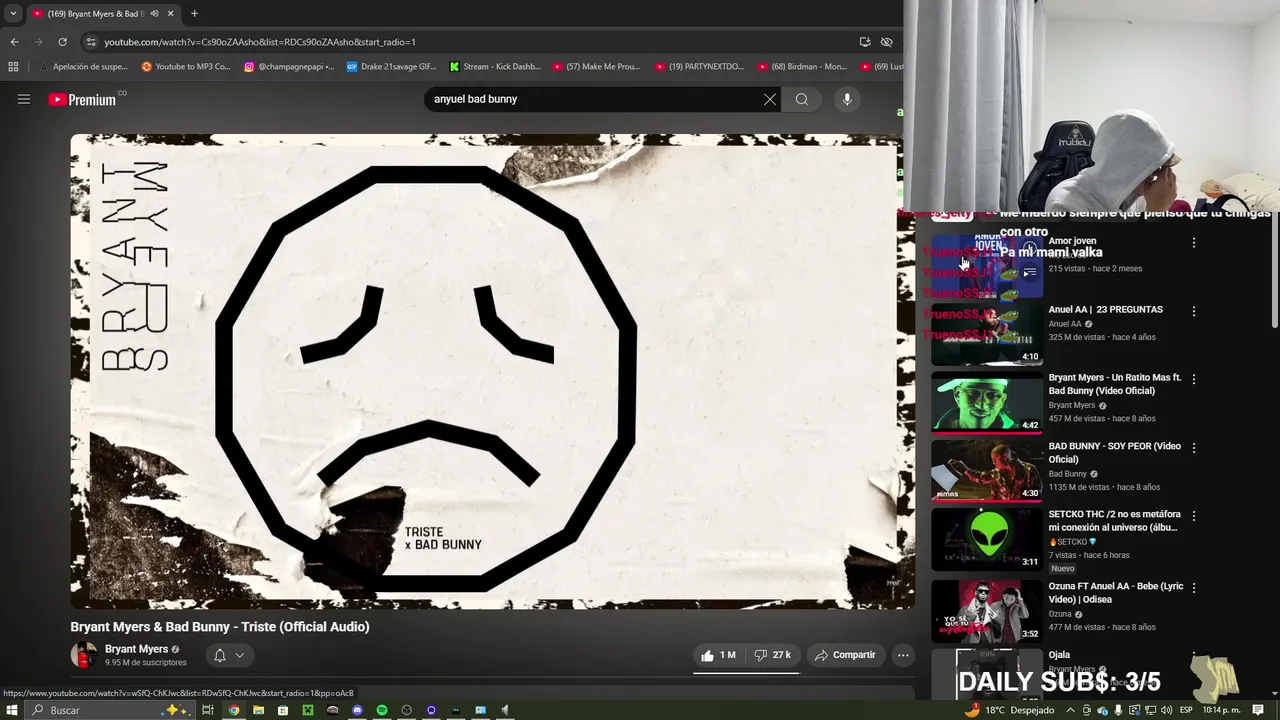1280x720 pixels.
Task: Show hidden system tray icons
Action: (x=1070, y=710)
